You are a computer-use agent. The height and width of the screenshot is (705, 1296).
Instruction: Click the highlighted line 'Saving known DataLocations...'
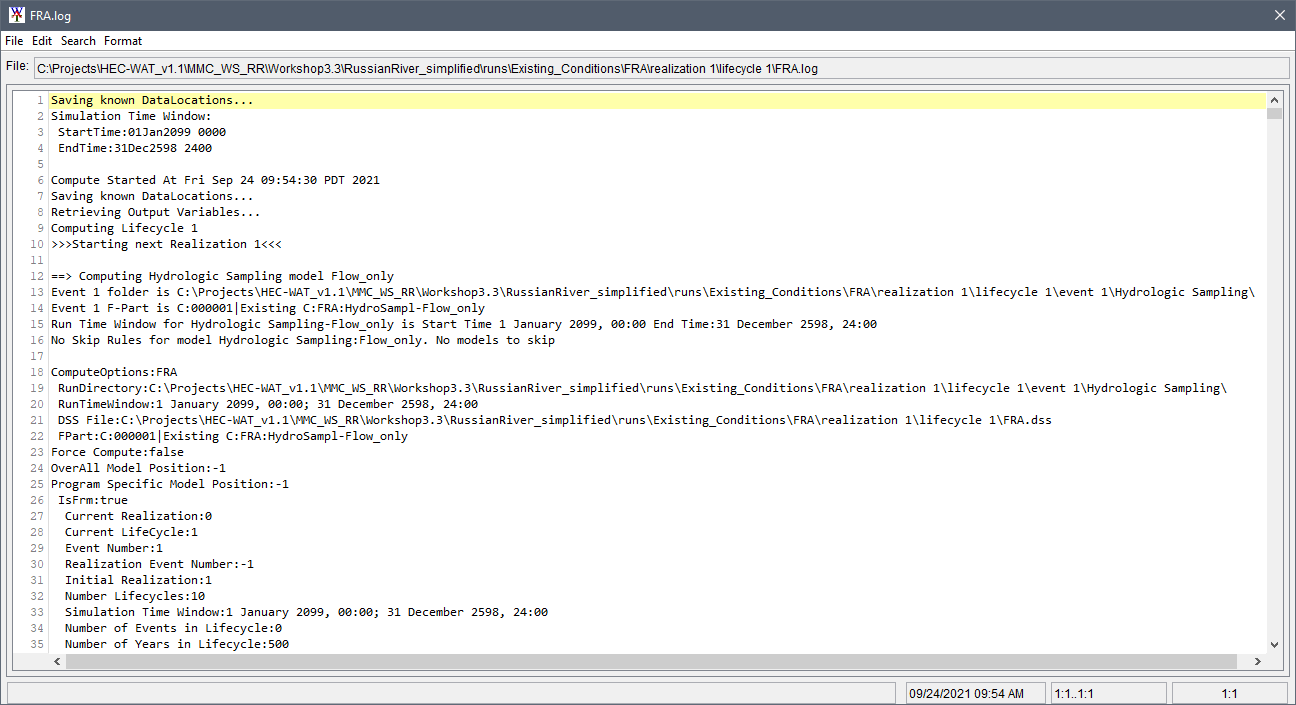pos(150,99)
